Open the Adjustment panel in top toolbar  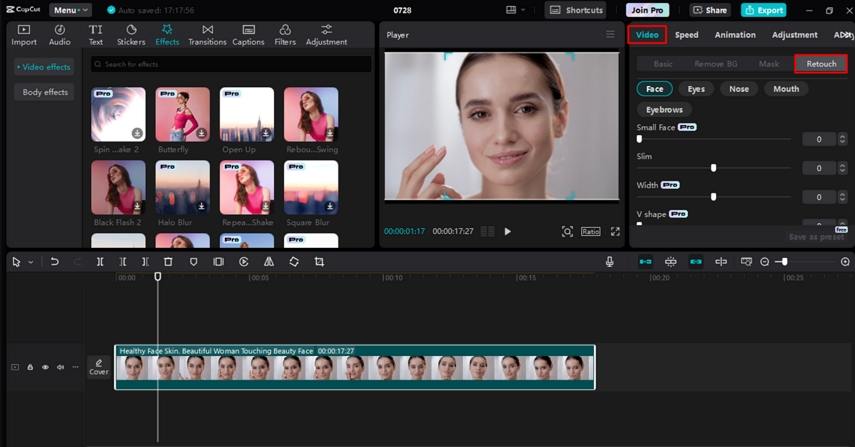click(326, 35)
